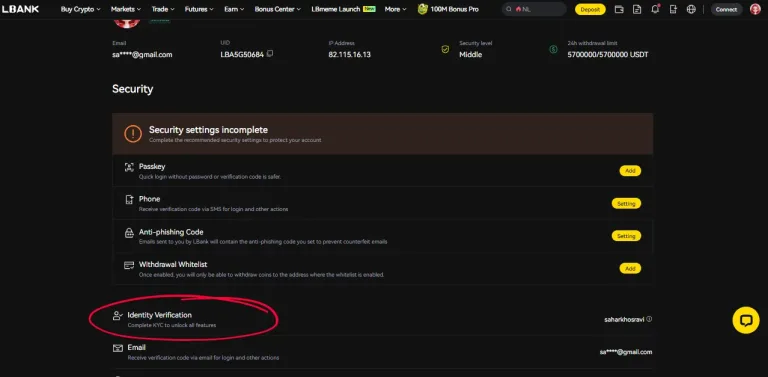Open the language globe icon
Viewport: 768px width, 377px height.
coord(691,9)
